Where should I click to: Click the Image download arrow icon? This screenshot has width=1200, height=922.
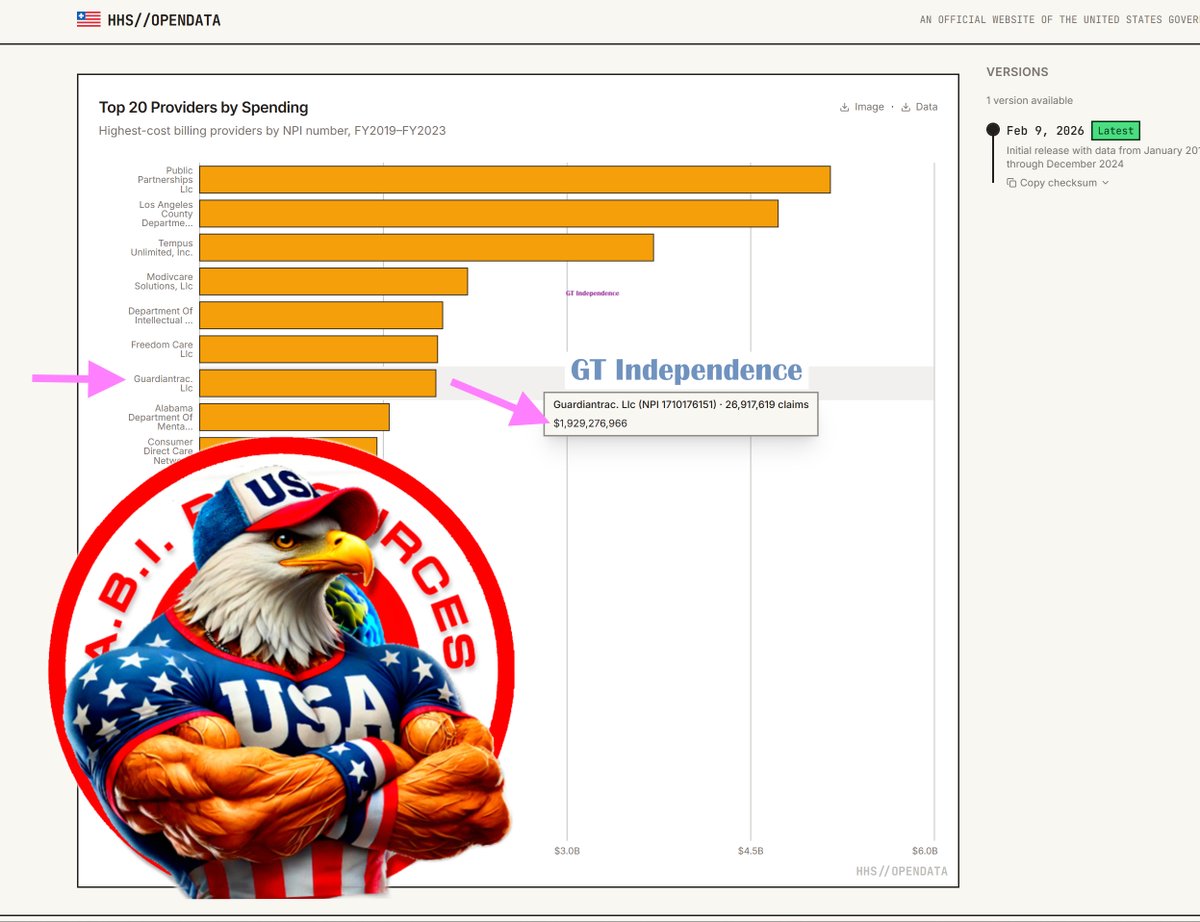pyautogui.click(x=845, y=107)
